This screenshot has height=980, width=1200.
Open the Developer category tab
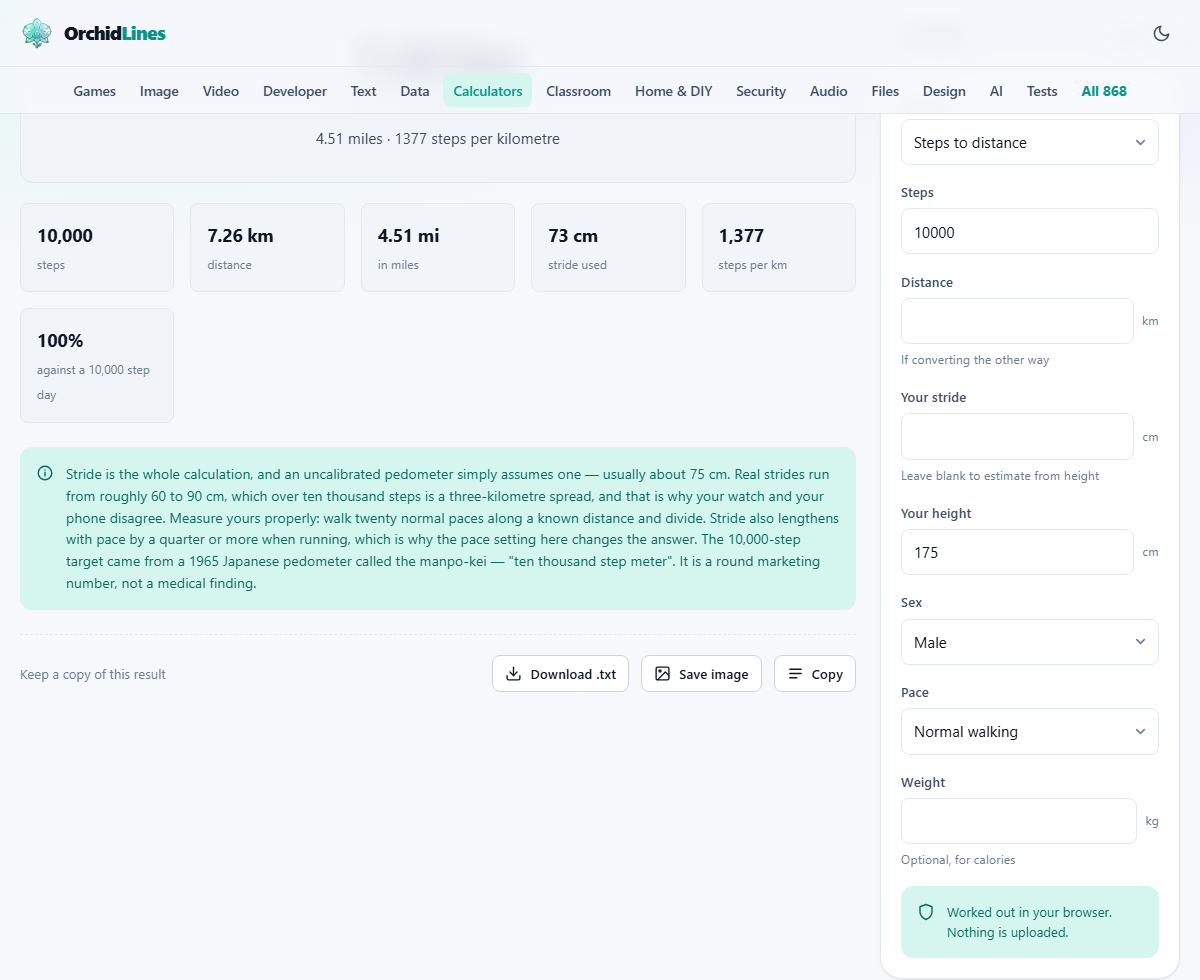tap(295, 91)
